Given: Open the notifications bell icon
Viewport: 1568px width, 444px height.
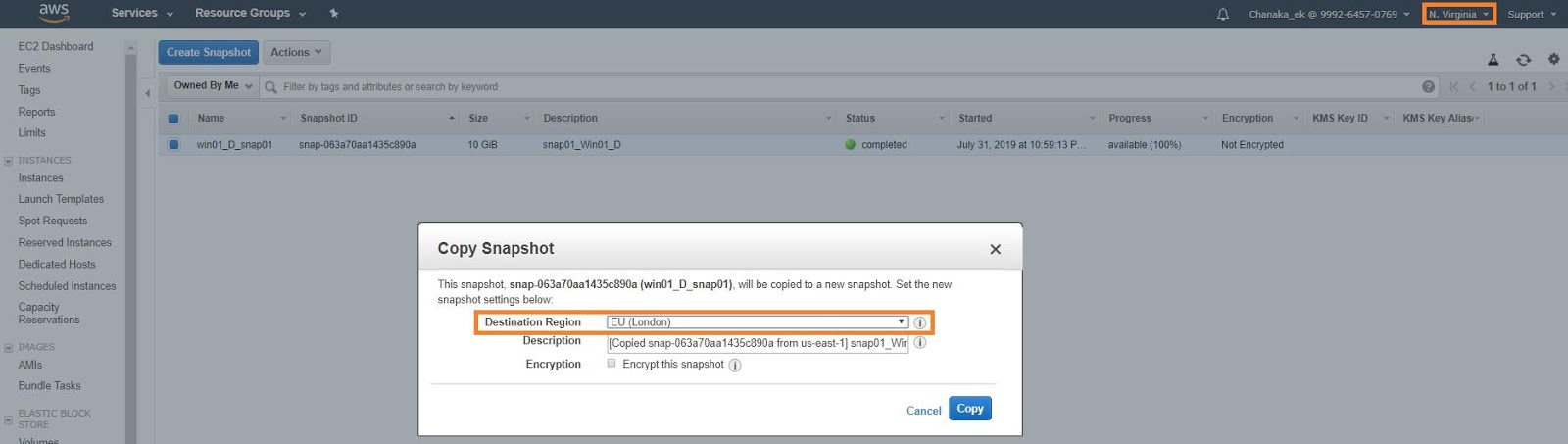Looking at the screenshot, I should click(x=1223, y=14).
